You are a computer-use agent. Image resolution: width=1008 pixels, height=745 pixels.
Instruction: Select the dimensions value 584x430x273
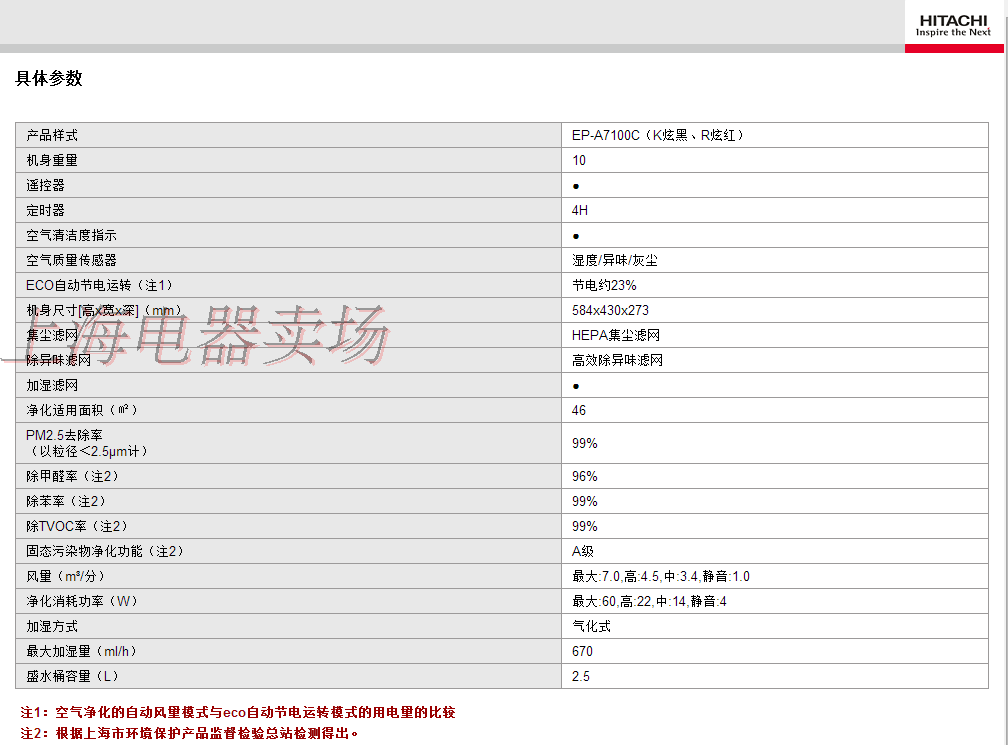(x=610, y=310)
